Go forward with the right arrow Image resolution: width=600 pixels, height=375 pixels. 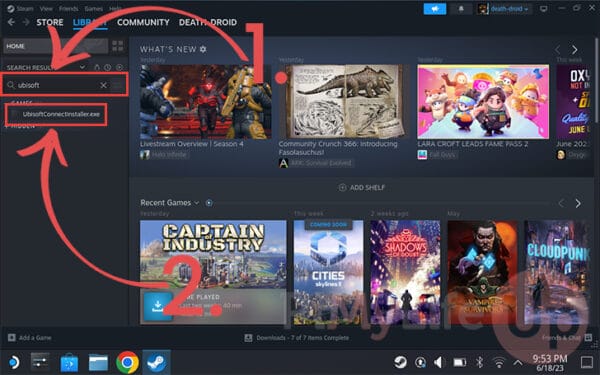click(26, 22)
